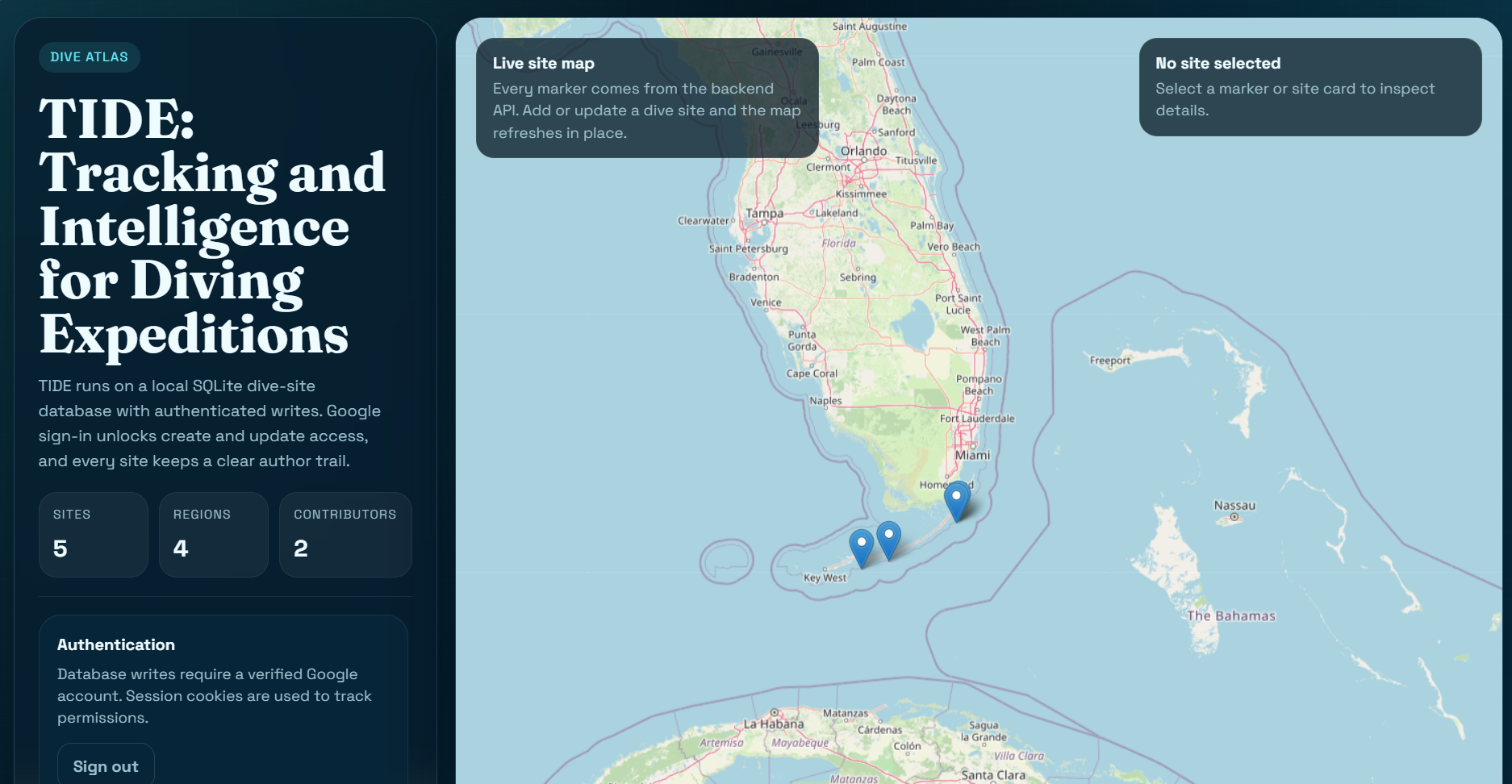Click the DIVE ATLAS badge
This screenshot has height=784, width=1512.
(90, 57)
